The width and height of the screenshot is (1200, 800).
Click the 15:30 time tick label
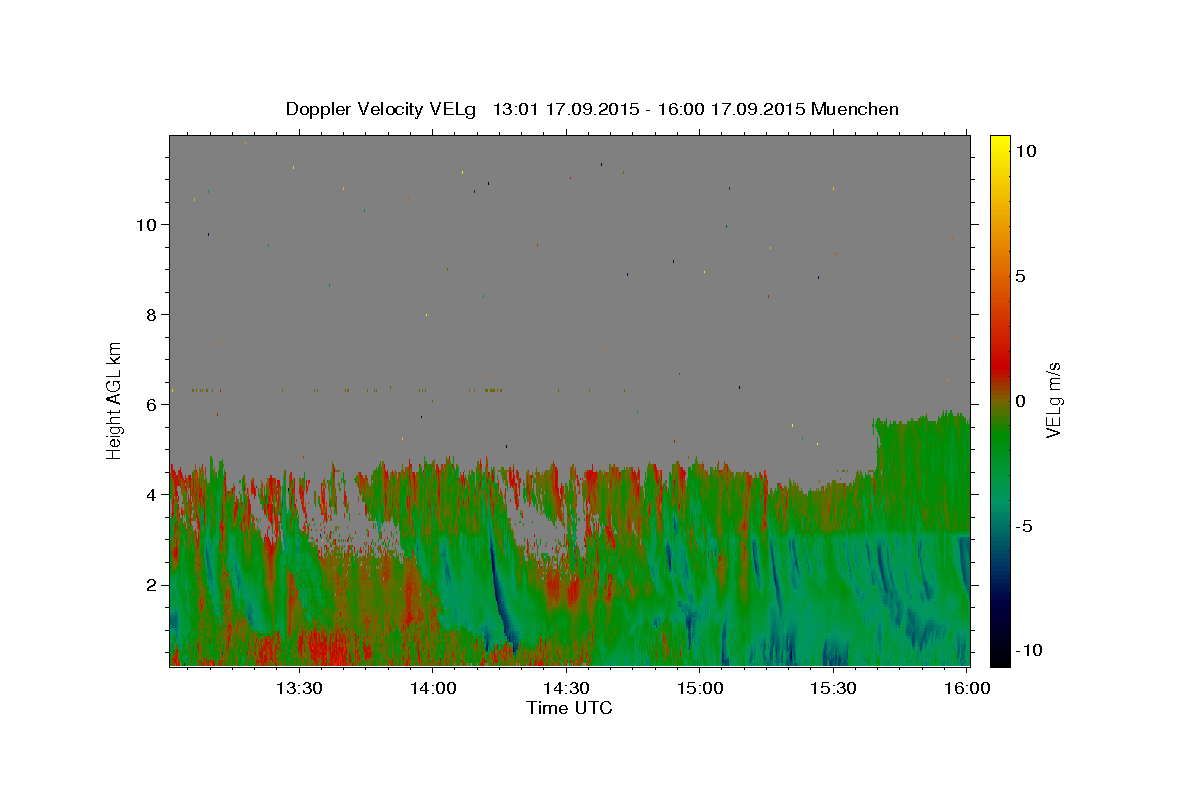coord(833,688)
